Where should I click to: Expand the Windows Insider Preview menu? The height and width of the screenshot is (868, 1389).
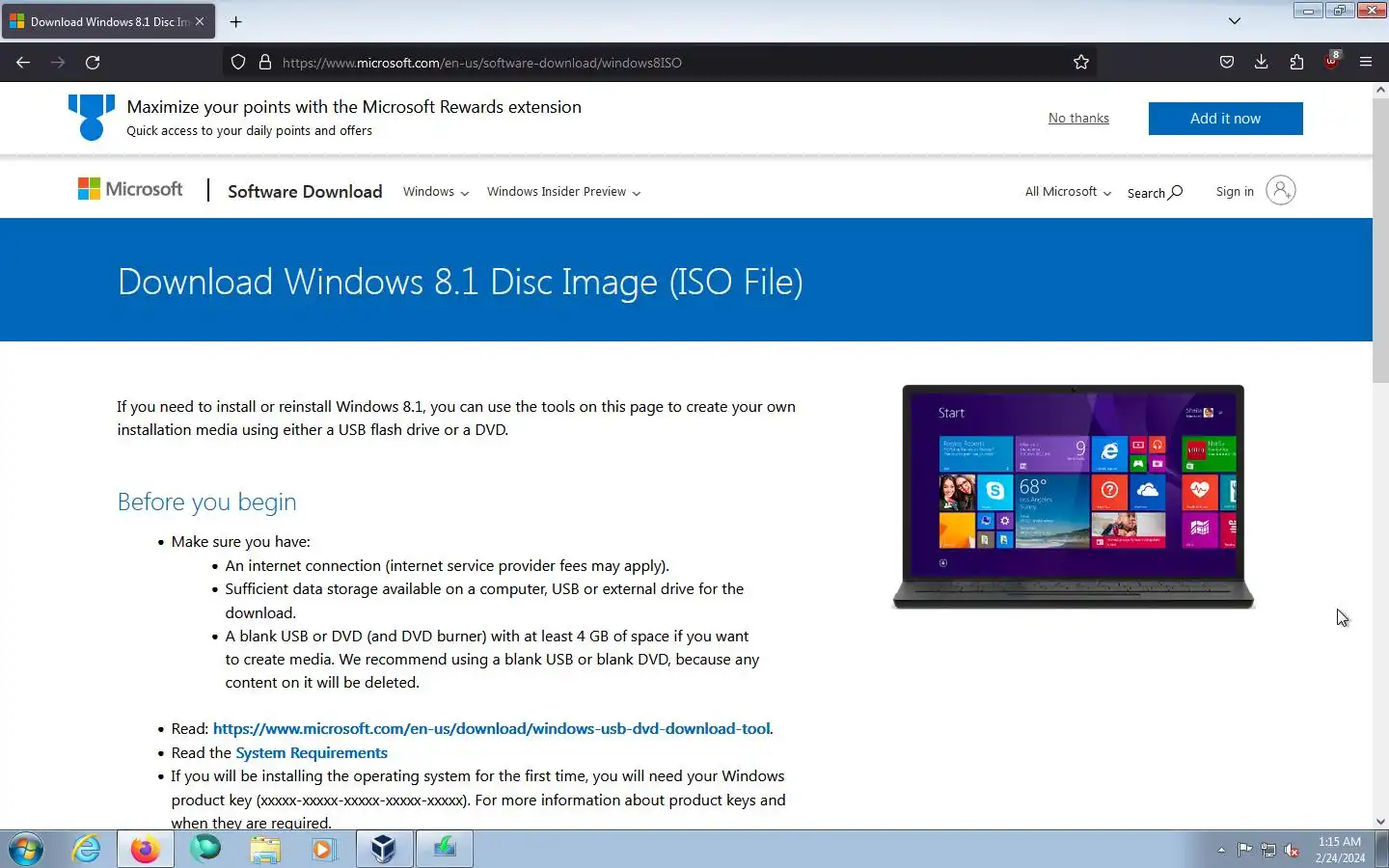563,192
